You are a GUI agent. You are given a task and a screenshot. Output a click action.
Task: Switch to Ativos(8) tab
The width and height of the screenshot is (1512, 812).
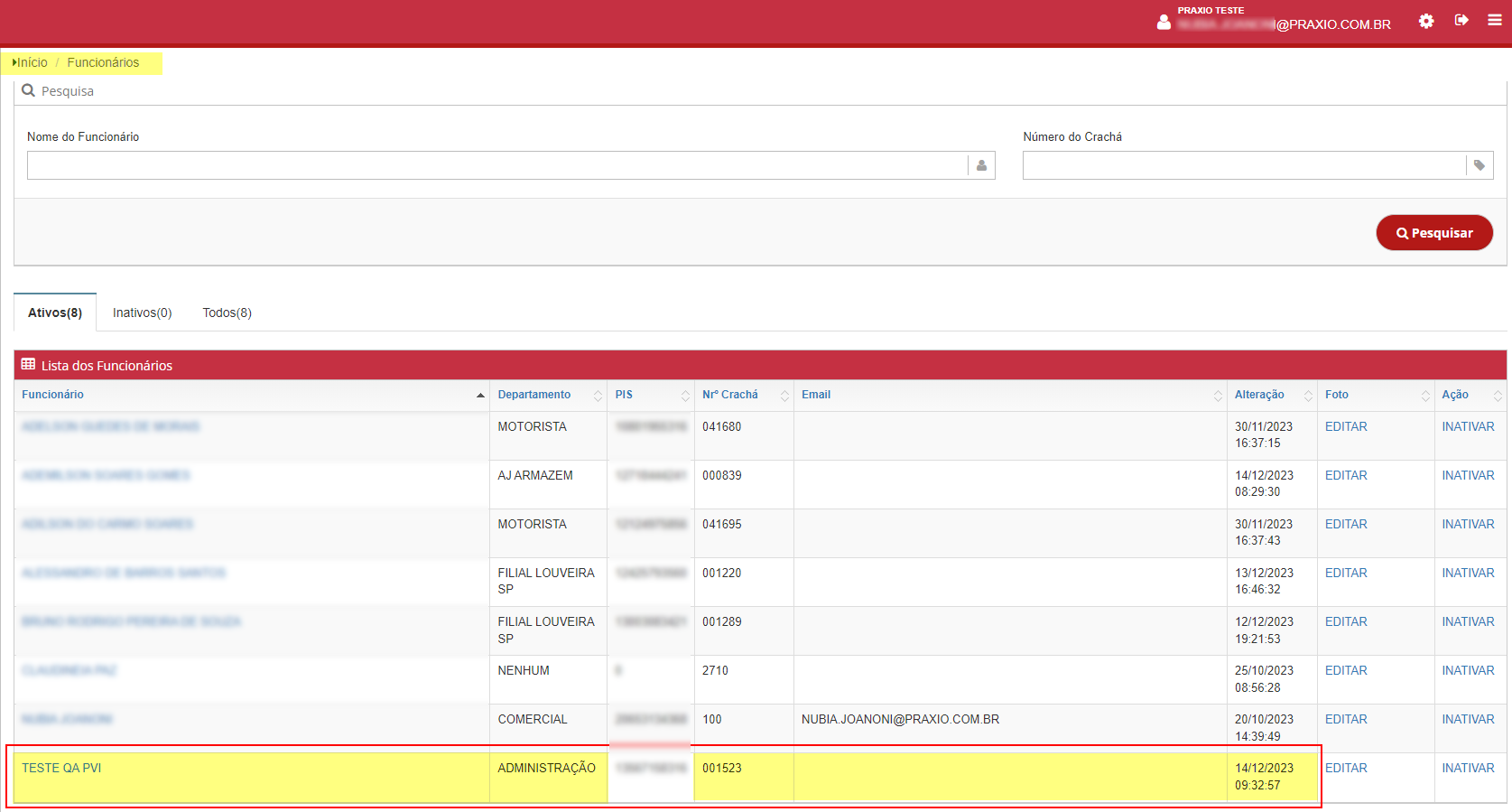(x=55, y=313)
